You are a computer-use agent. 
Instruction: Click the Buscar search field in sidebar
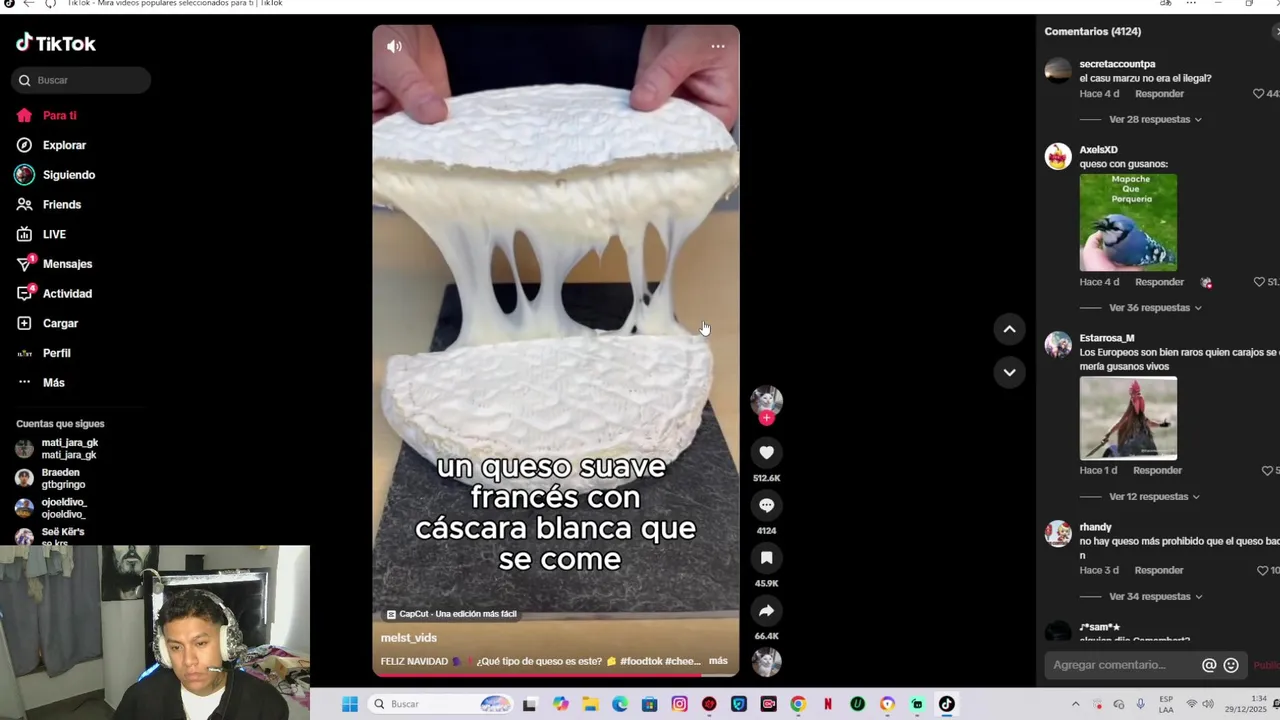[x=81, y=80]
